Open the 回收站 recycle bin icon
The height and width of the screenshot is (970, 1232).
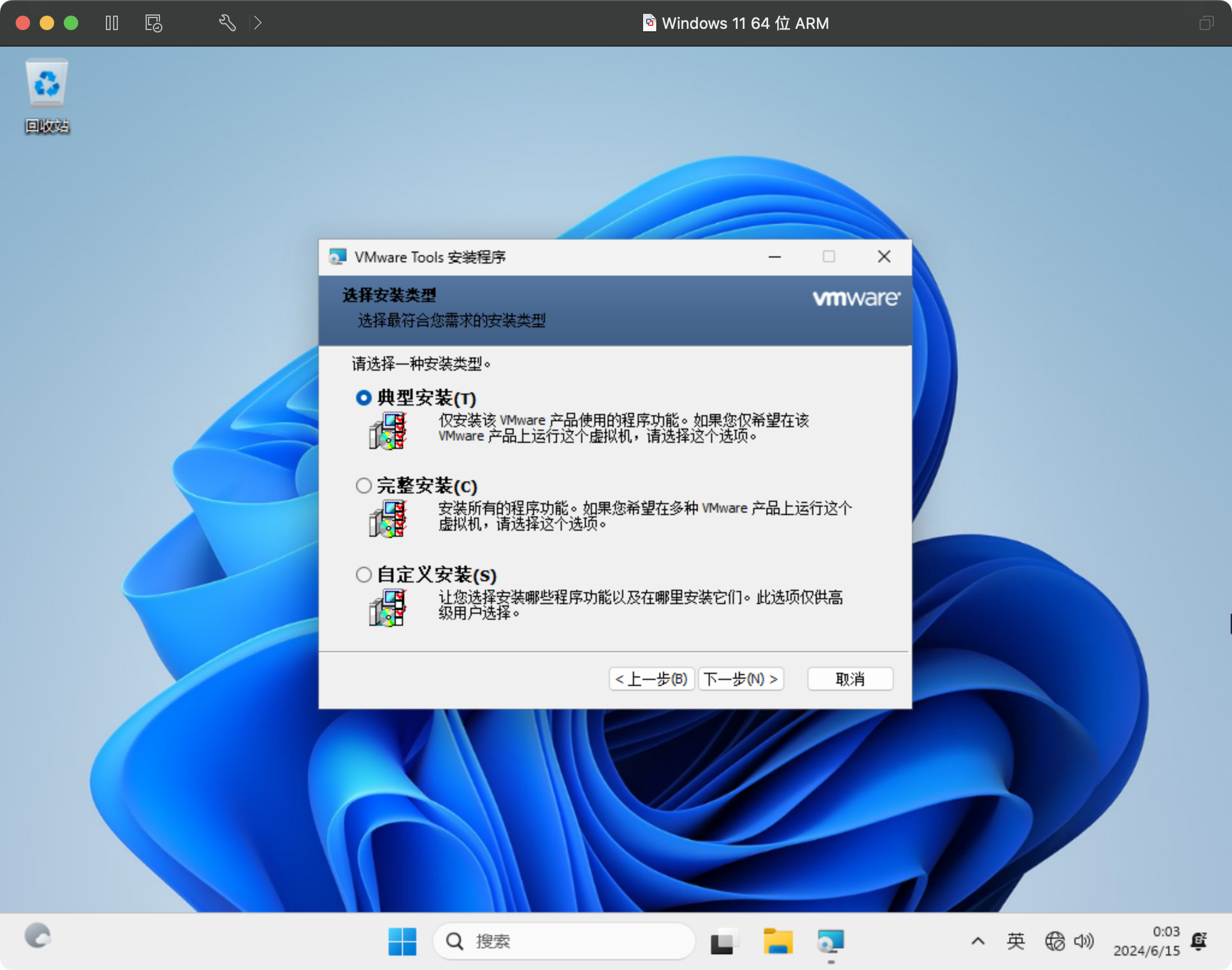coord(47,96)
